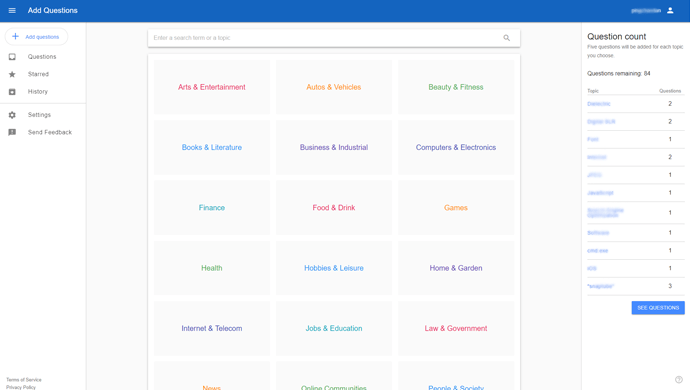Click the 'Add Questions' page title
Viewport: 690px width, 390px height.
(53, 10)
